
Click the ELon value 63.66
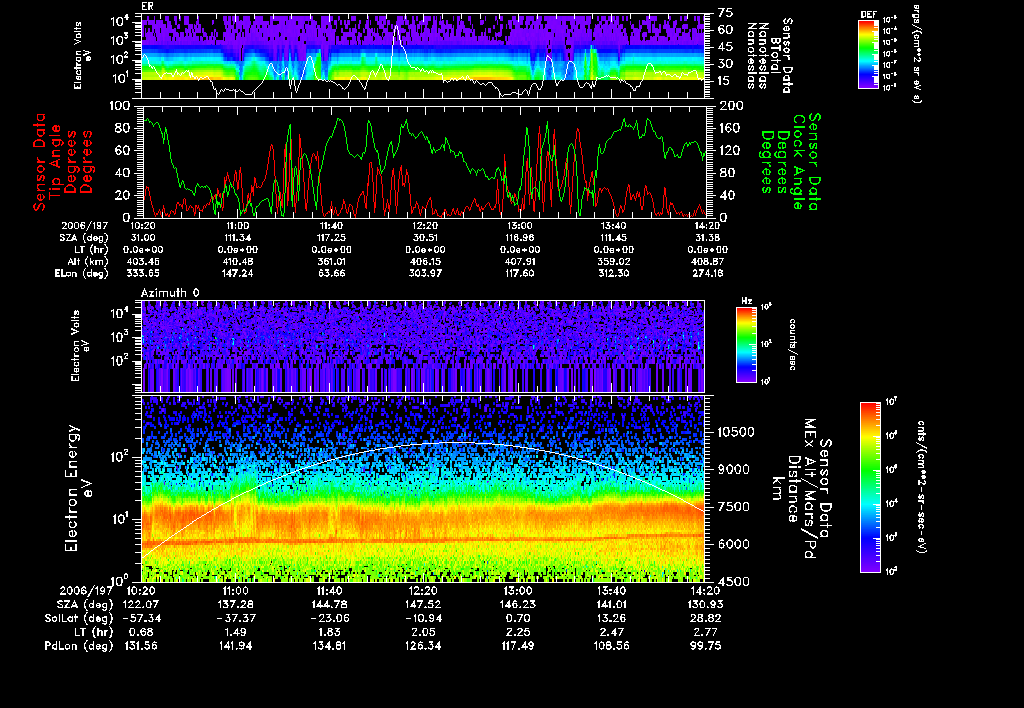[x=331, y=274]
